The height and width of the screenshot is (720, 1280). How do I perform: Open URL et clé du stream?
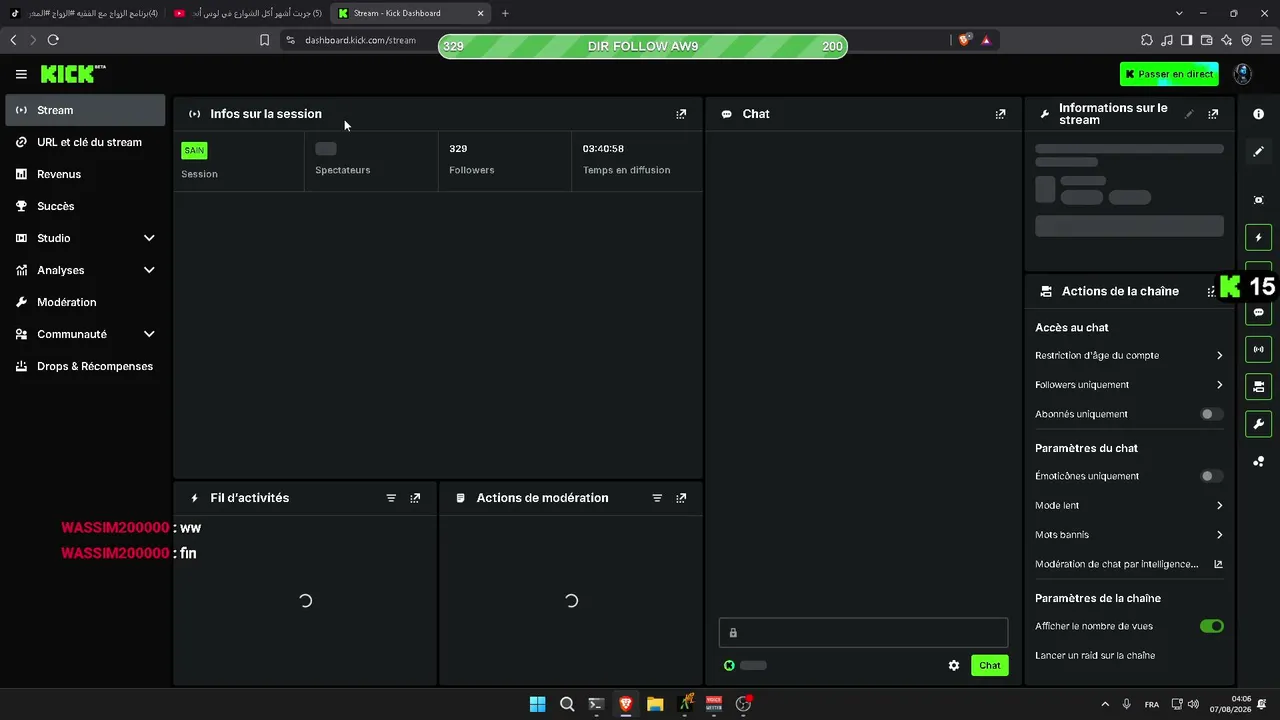coord(85,142)
